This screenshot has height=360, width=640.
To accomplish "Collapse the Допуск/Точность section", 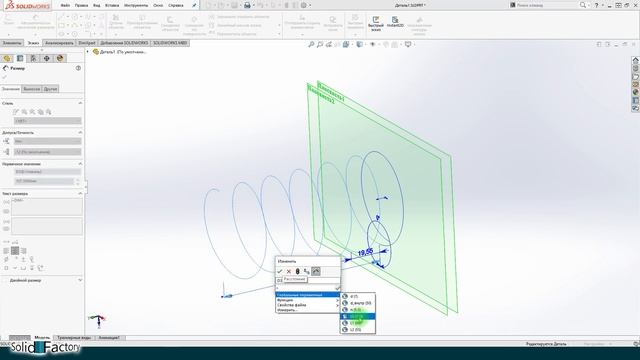I will point(80,133).
